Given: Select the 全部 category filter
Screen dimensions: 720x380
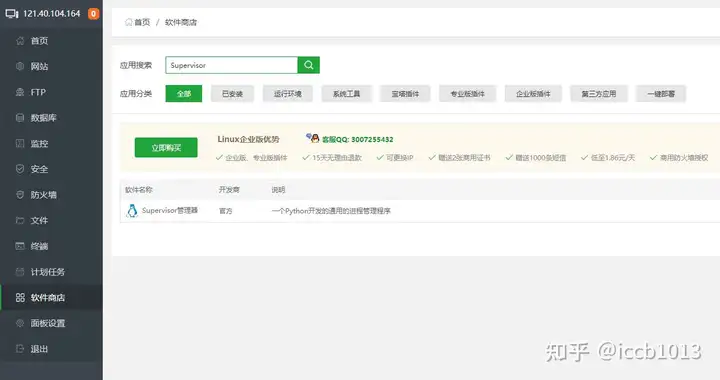Looking at the screenshot, I should [184, 94].
